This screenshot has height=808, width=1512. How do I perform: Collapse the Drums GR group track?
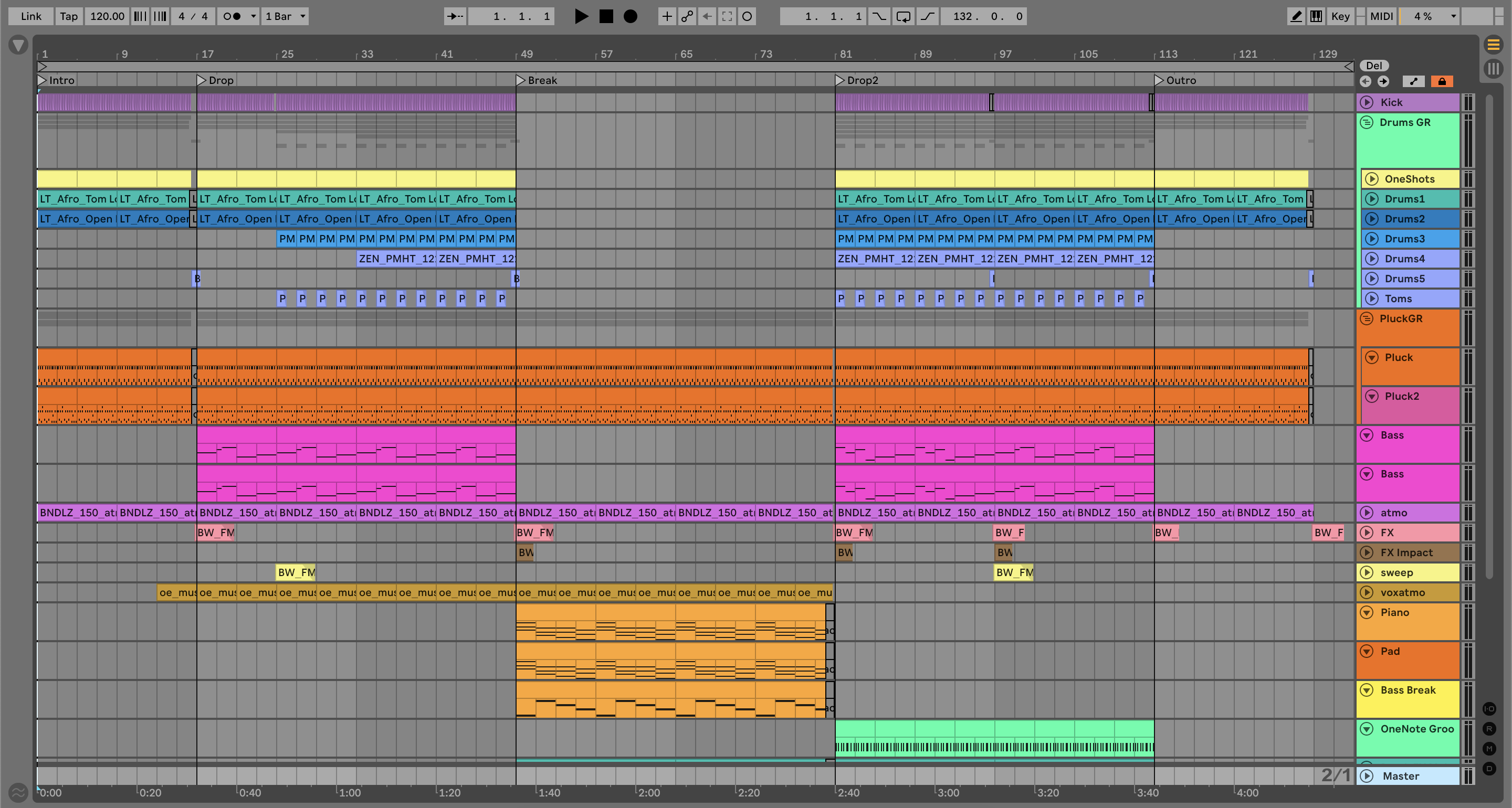click(x=1367, y=122)
